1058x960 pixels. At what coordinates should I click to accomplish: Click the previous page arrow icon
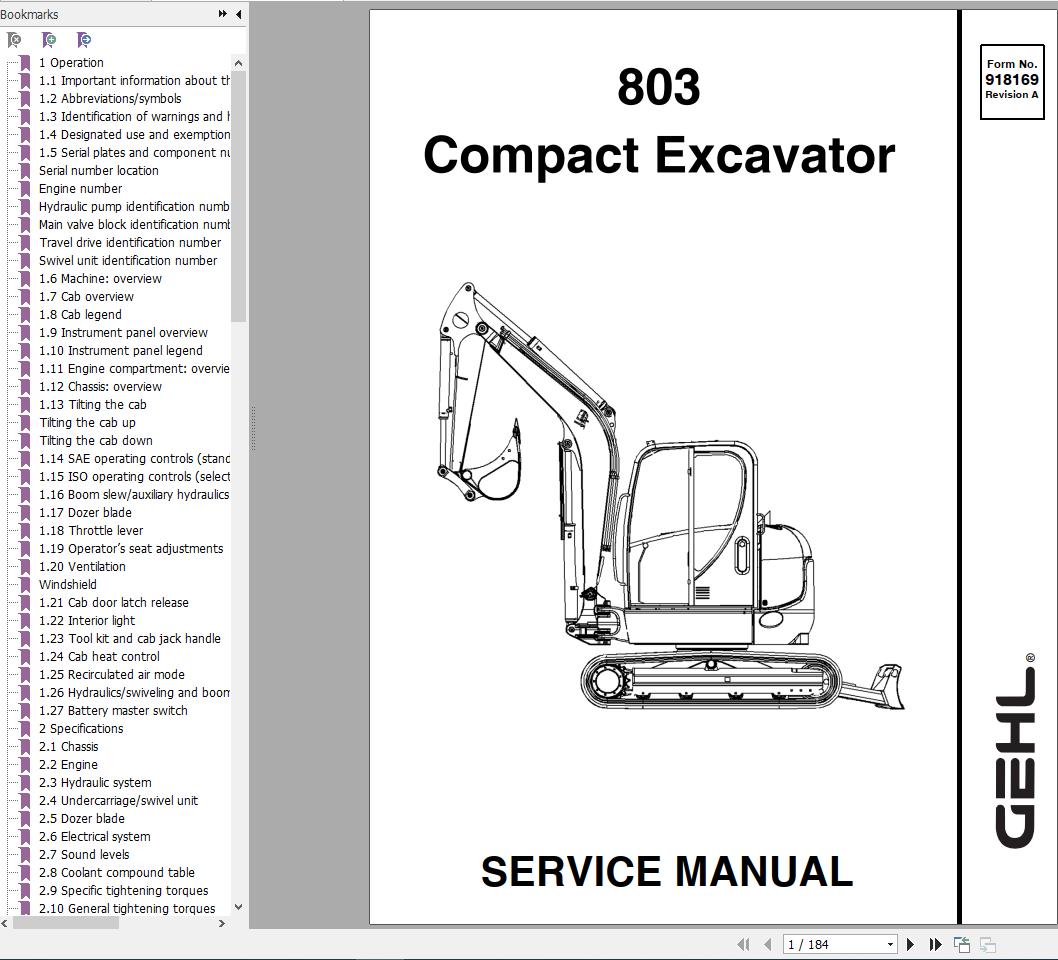[x=768, y=944]
